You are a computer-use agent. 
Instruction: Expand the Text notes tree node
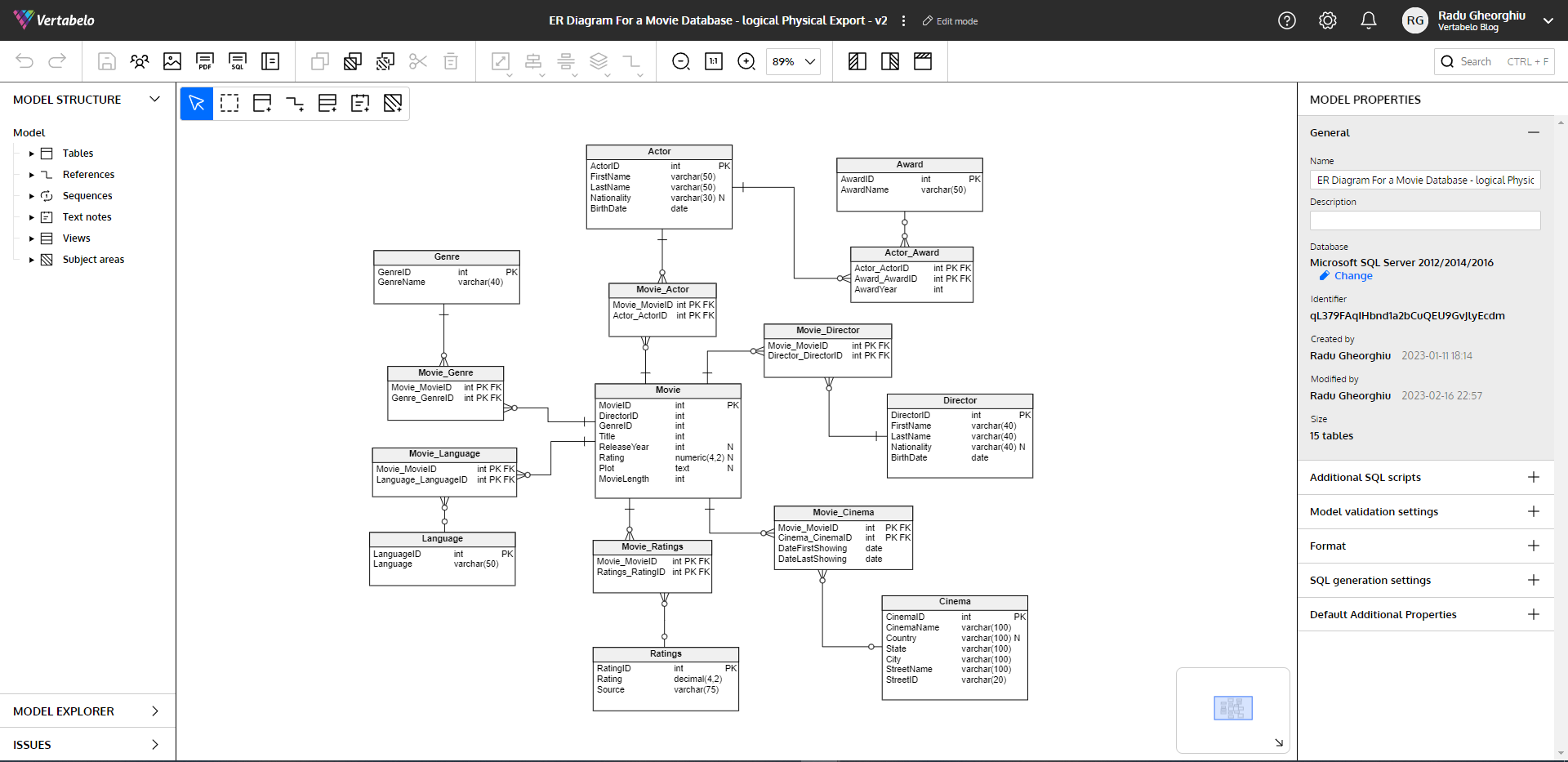coord(32,217)
